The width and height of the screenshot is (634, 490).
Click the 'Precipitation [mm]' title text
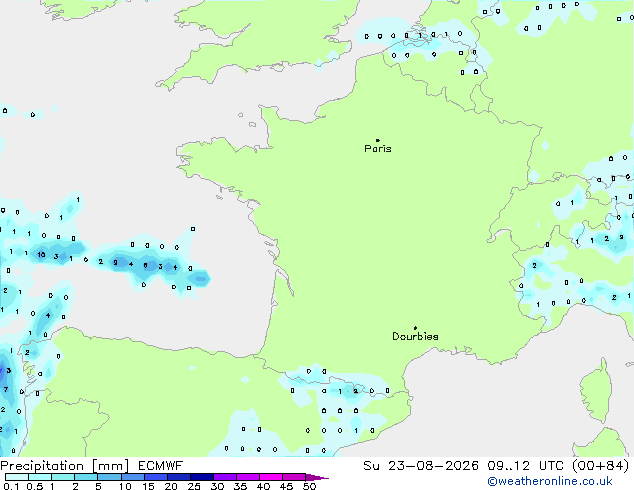click(65, 466)
